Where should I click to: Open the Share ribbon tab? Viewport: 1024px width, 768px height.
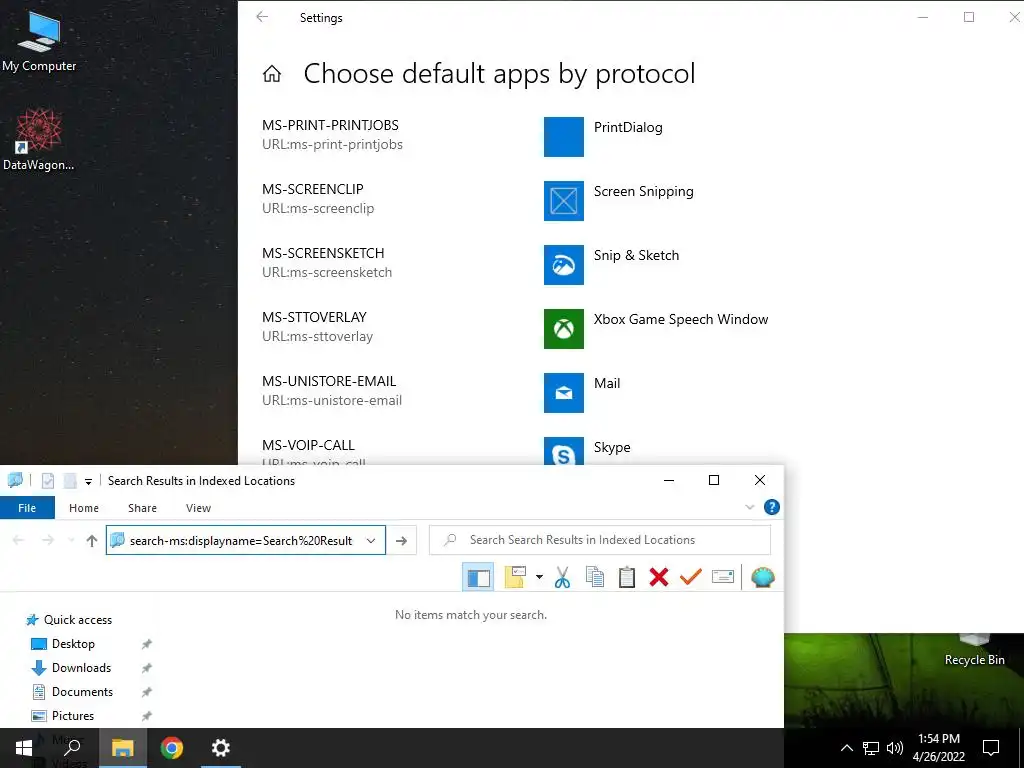pos(142,507)
